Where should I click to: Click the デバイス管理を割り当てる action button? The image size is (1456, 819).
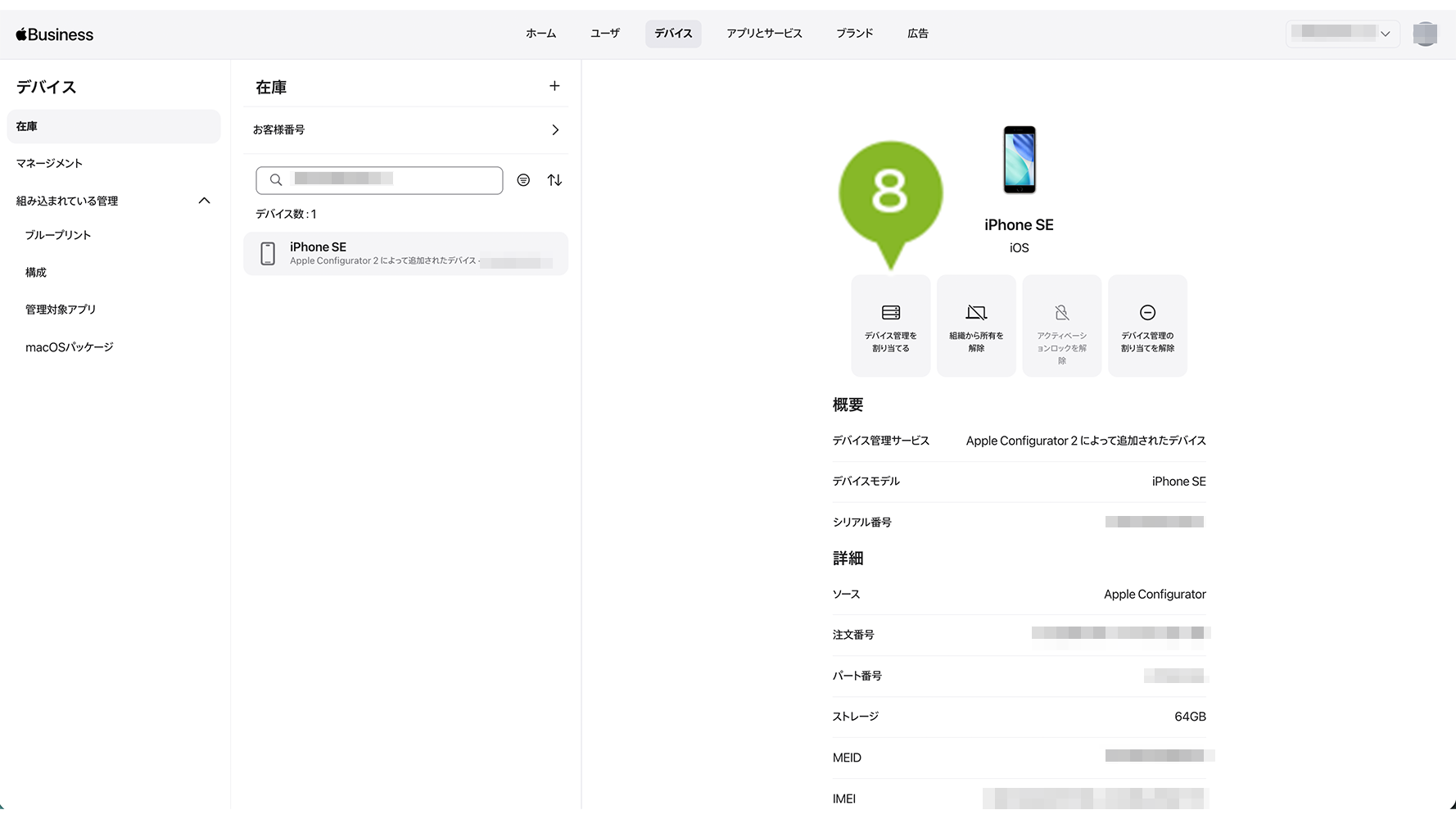point(890,326)
